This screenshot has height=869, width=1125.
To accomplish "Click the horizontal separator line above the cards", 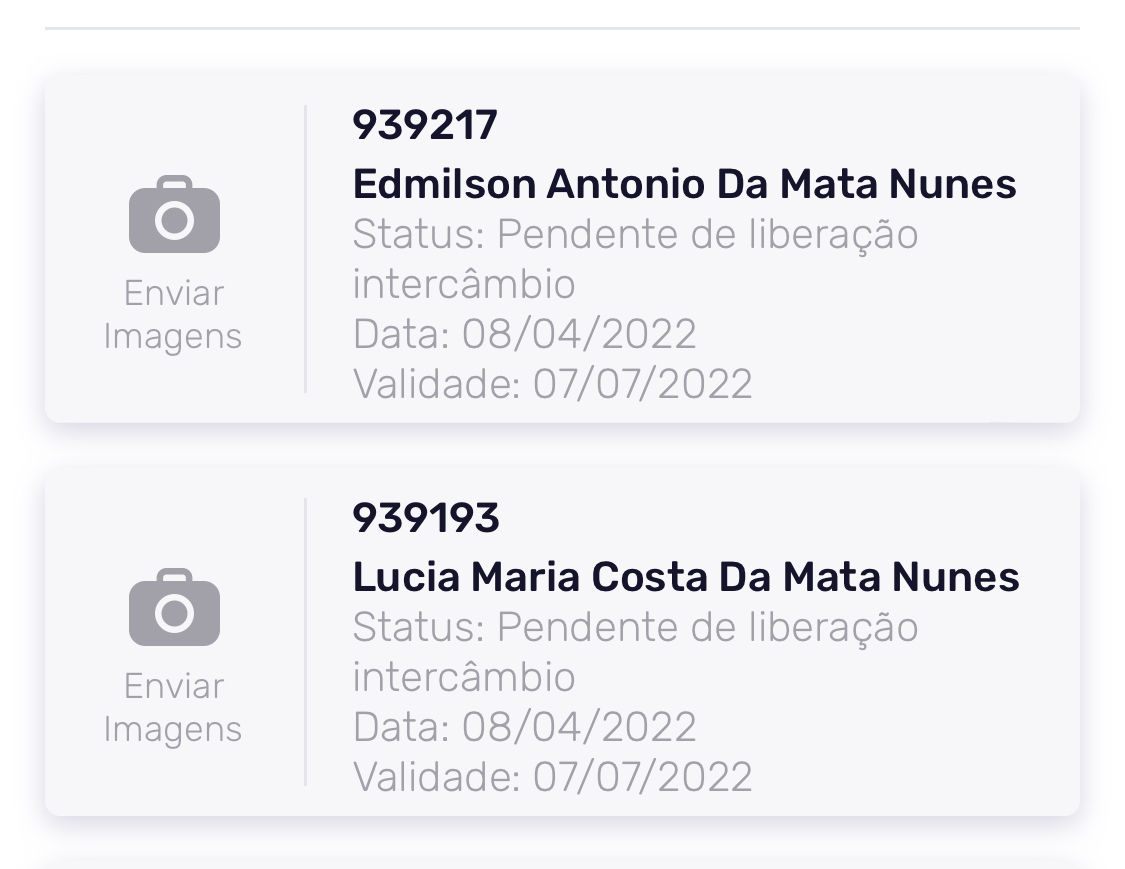I will pos(562,29).
